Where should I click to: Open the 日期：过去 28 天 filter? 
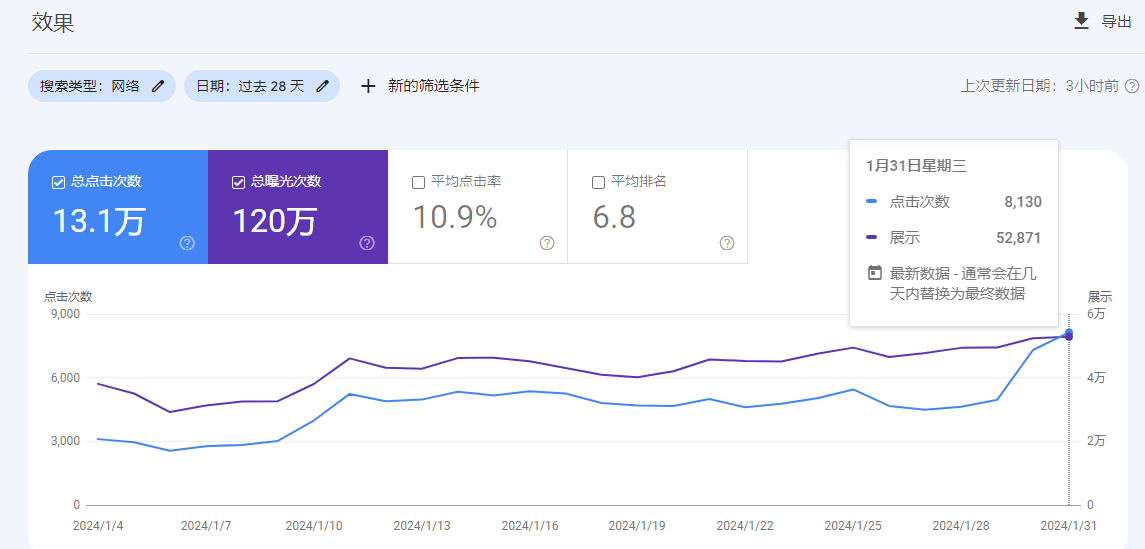250,86
